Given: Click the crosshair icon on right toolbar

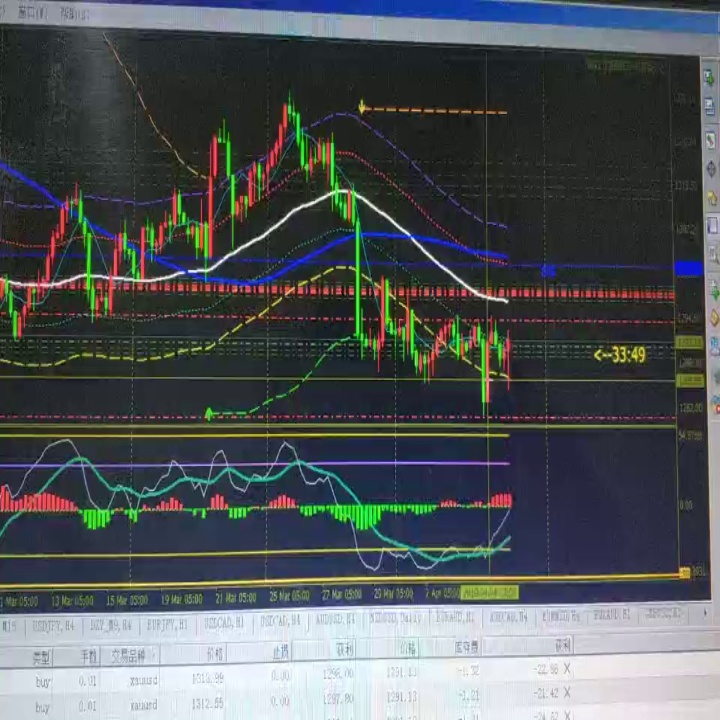Looking at the screenshot, I should (x=711, y=169).
